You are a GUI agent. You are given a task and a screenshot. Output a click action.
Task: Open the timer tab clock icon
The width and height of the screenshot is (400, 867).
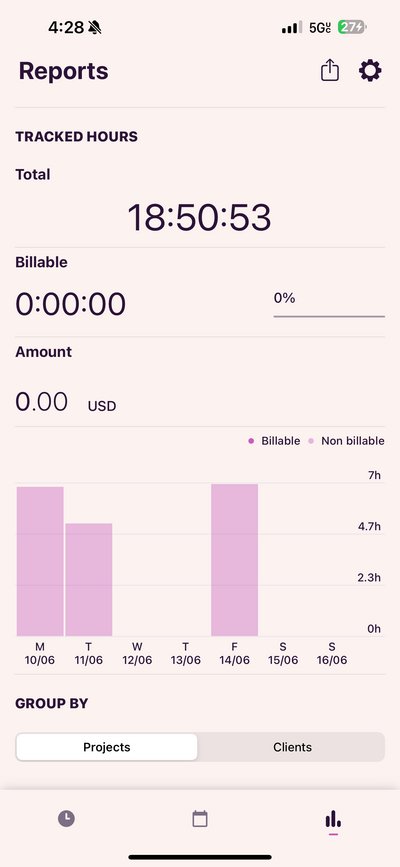[x=66, y=818]
